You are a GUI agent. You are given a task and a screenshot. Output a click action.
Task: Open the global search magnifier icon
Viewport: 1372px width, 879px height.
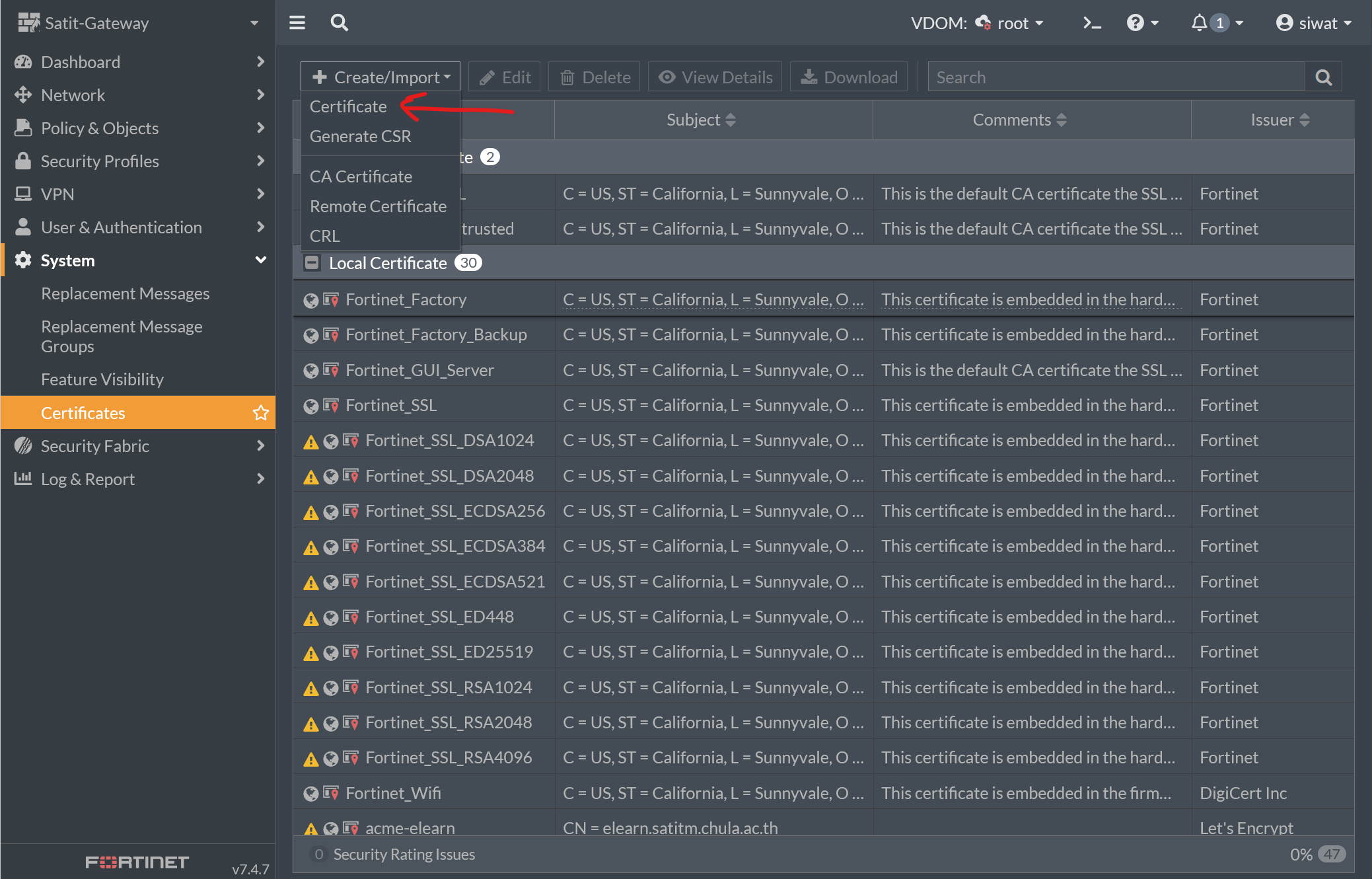click(x=339, y=23)
